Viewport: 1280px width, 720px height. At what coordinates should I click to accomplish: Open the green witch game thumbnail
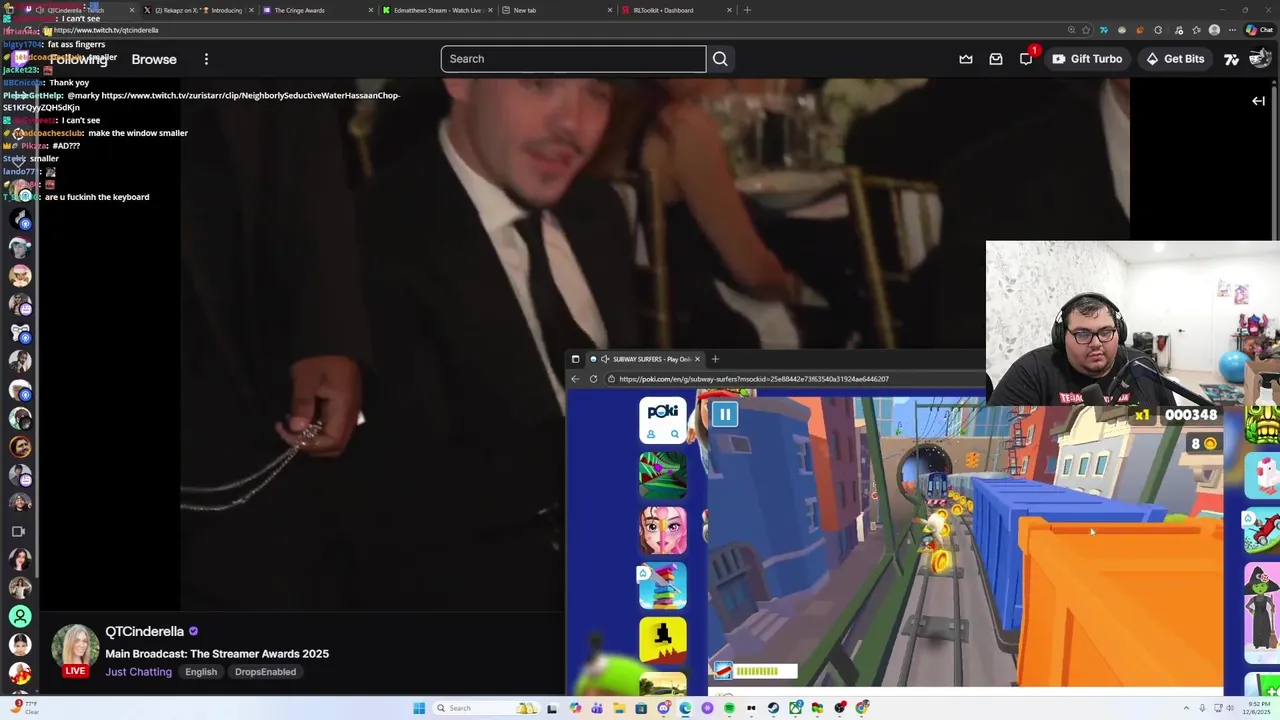(1261, 612)
